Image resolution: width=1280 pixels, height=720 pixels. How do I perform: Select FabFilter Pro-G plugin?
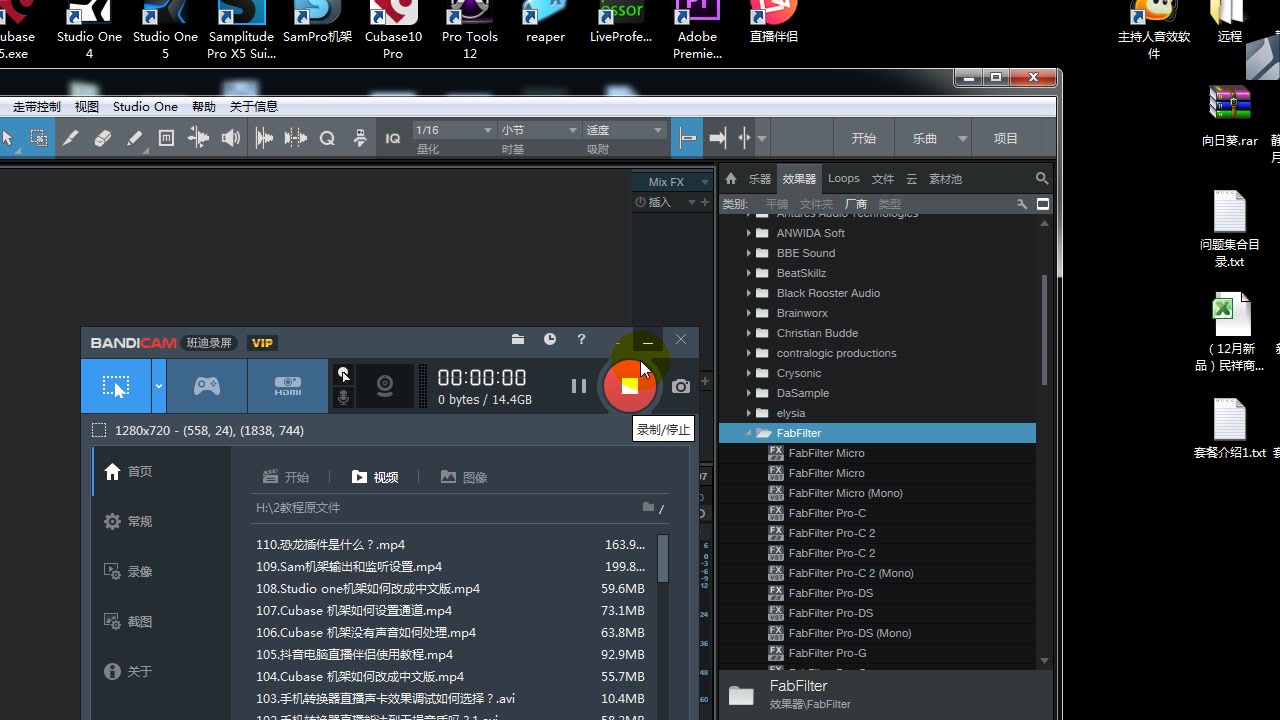tap(827, 653)
